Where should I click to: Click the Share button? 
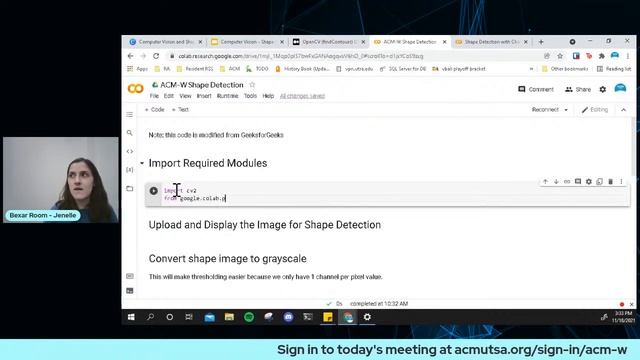(x=578, y=89)
